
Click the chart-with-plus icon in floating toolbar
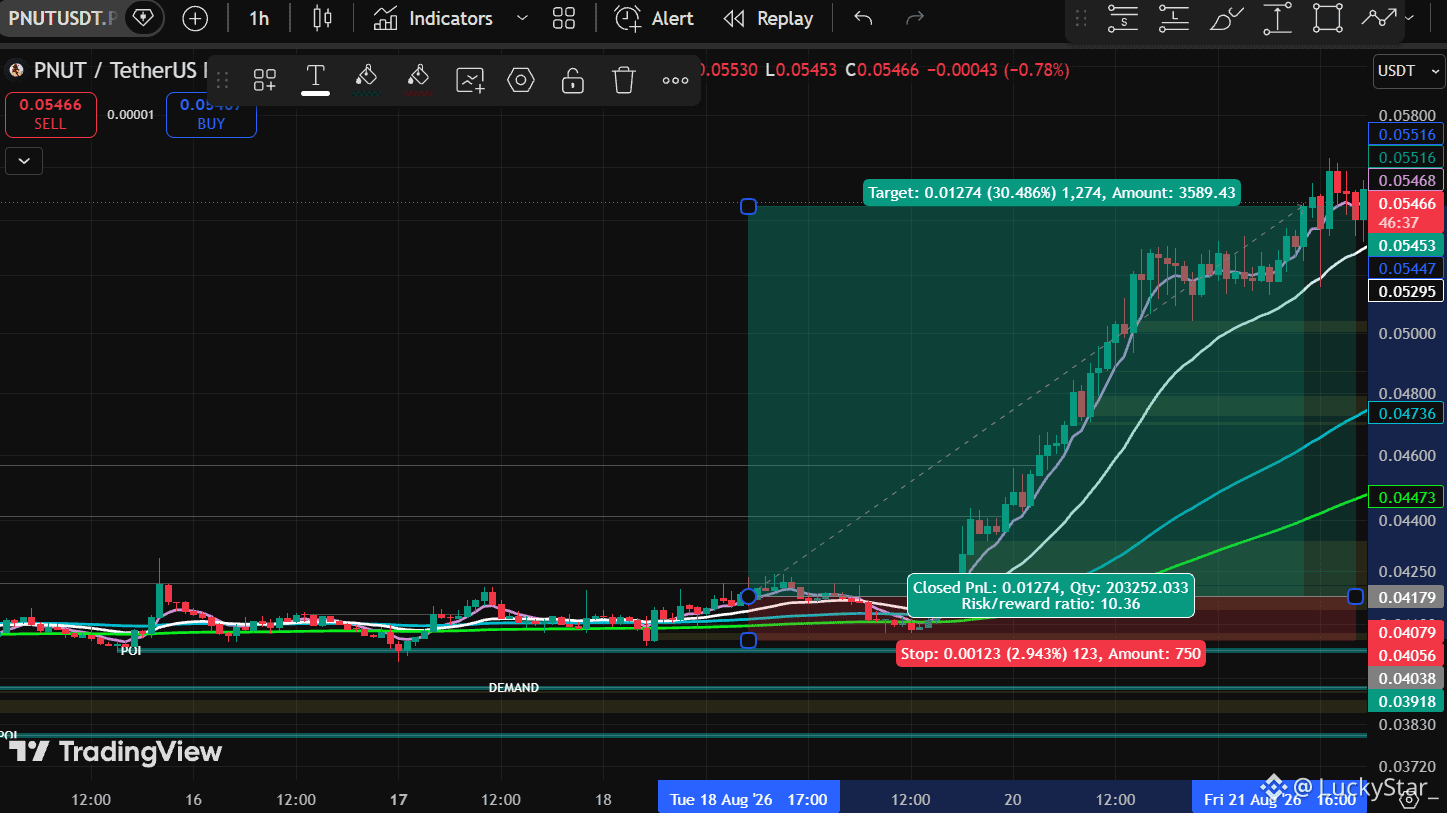coord(470,80)
